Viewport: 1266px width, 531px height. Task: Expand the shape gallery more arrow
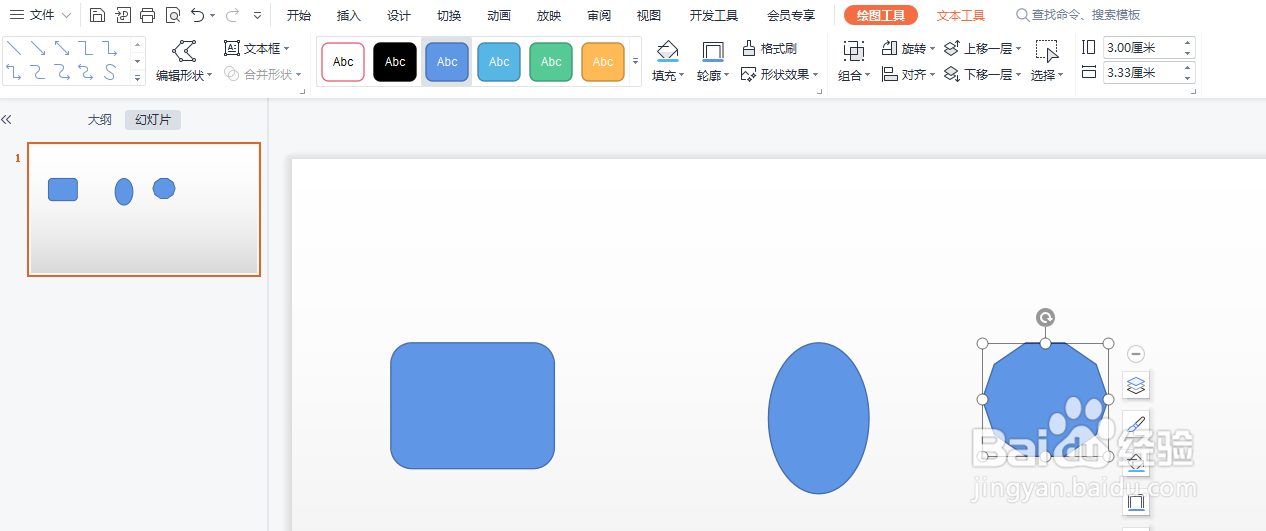[x=137, y=76]
